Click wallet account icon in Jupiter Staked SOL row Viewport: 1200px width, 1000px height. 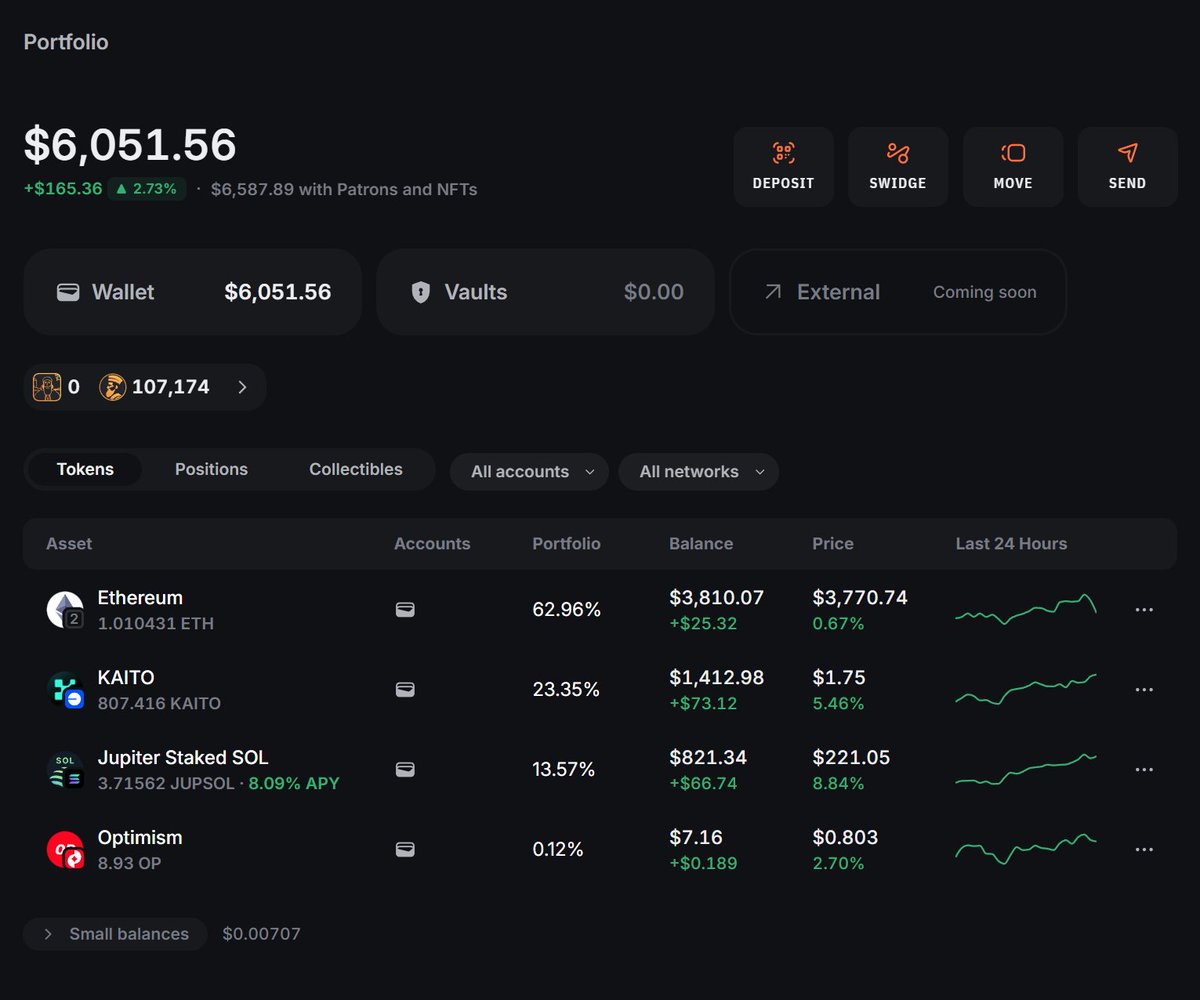(x=405, y=770)
